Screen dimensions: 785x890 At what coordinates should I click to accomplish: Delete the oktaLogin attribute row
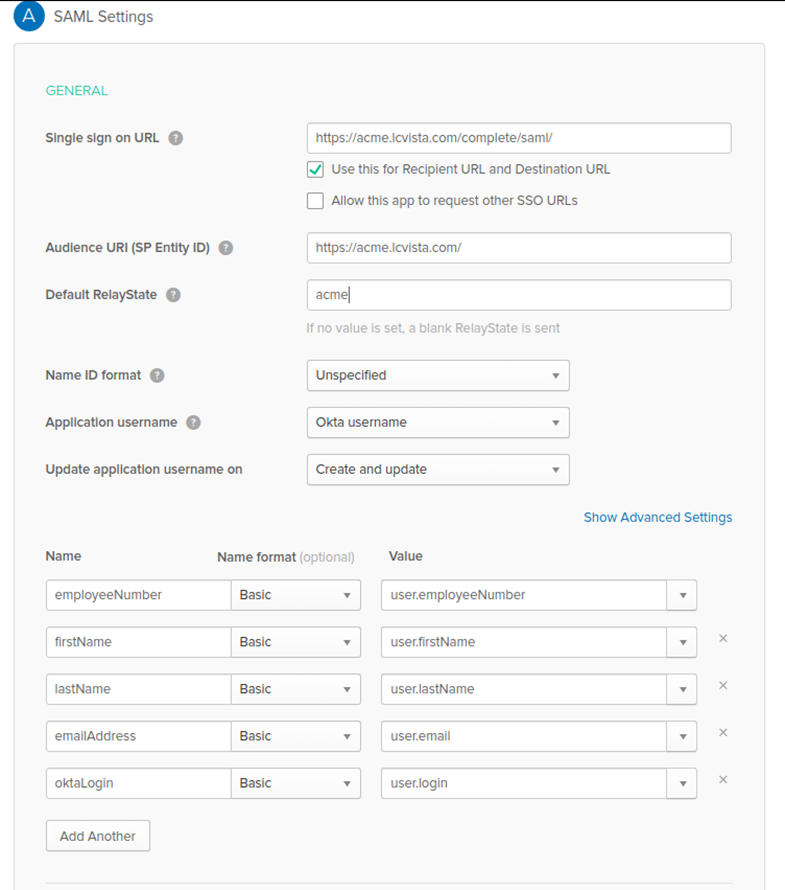[x=723, y=780]
